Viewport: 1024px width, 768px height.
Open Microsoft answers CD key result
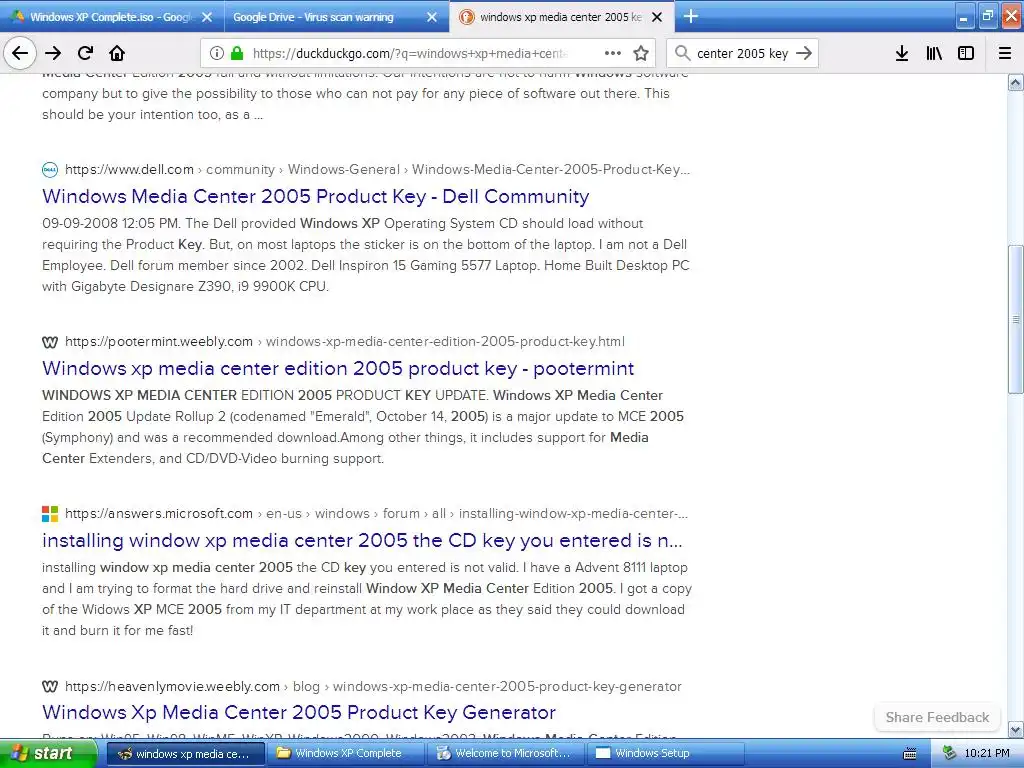tap(362, 540)
